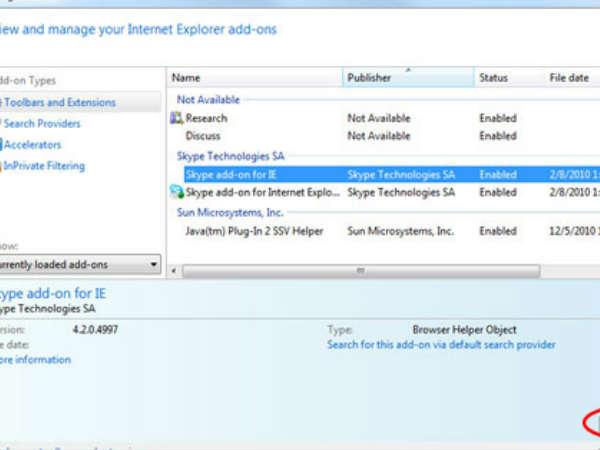Open the 'Currently loaded add-ons' dropdown

(80, 264)
